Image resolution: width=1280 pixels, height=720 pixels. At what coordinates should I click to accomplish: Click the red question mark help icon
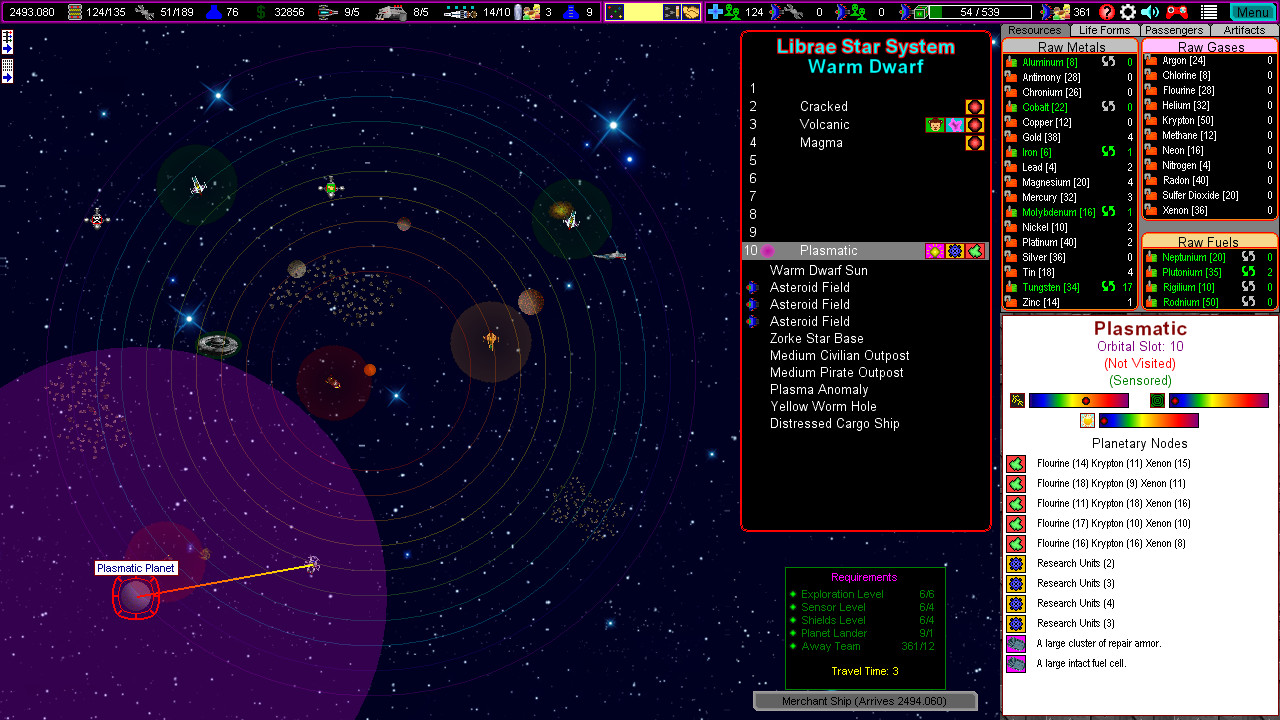[x=1106, y=13]
